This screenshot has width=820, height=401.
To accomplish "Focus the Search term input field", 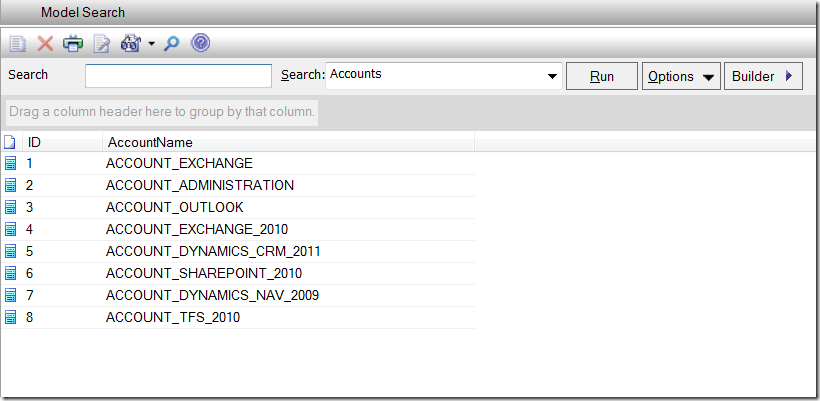I will click(178, 76).
